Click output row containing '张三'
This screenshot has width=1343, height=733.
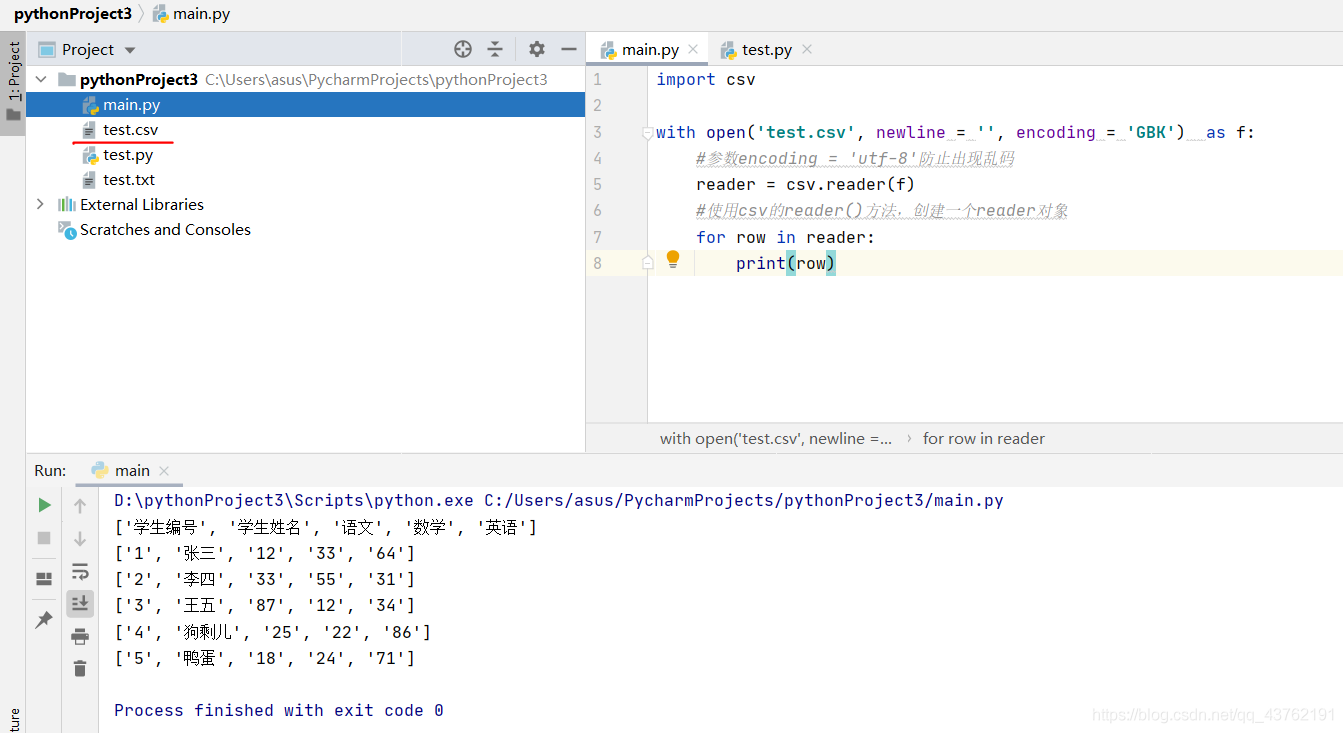264,553
